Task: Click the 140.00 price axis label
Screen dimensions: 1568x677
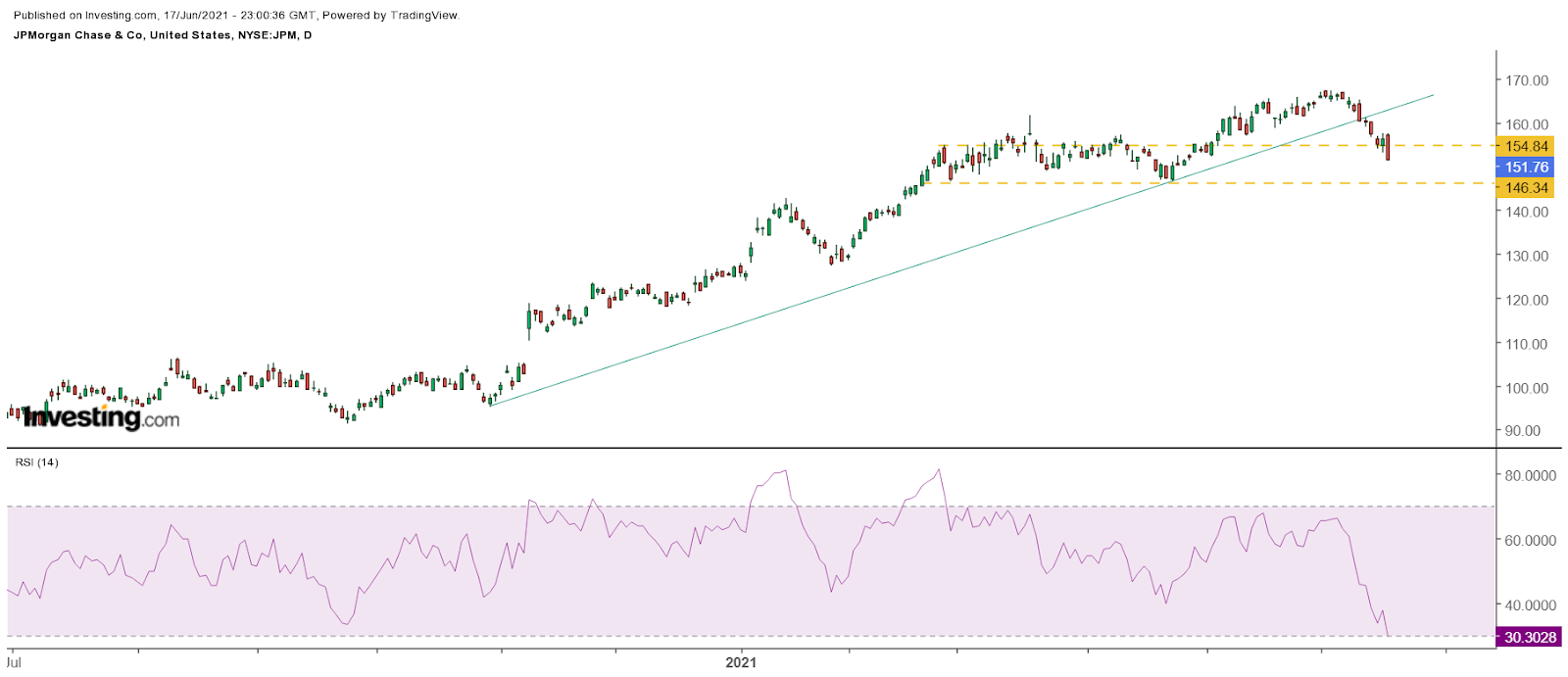Action: (x=1527, y=212)
